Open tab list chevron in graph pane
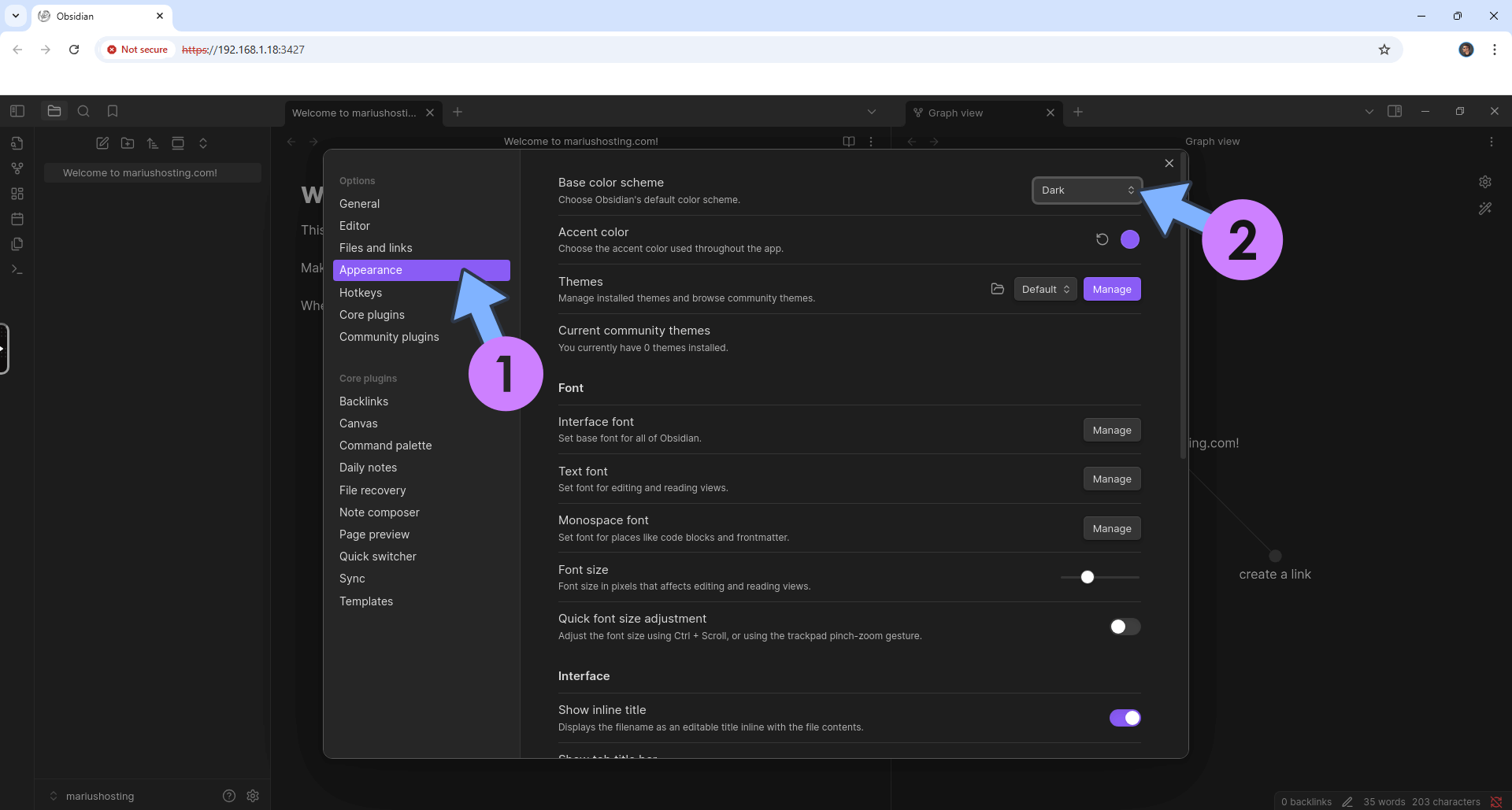The width and height of the screenshot is (1512, 810). tap(1369, 112)
